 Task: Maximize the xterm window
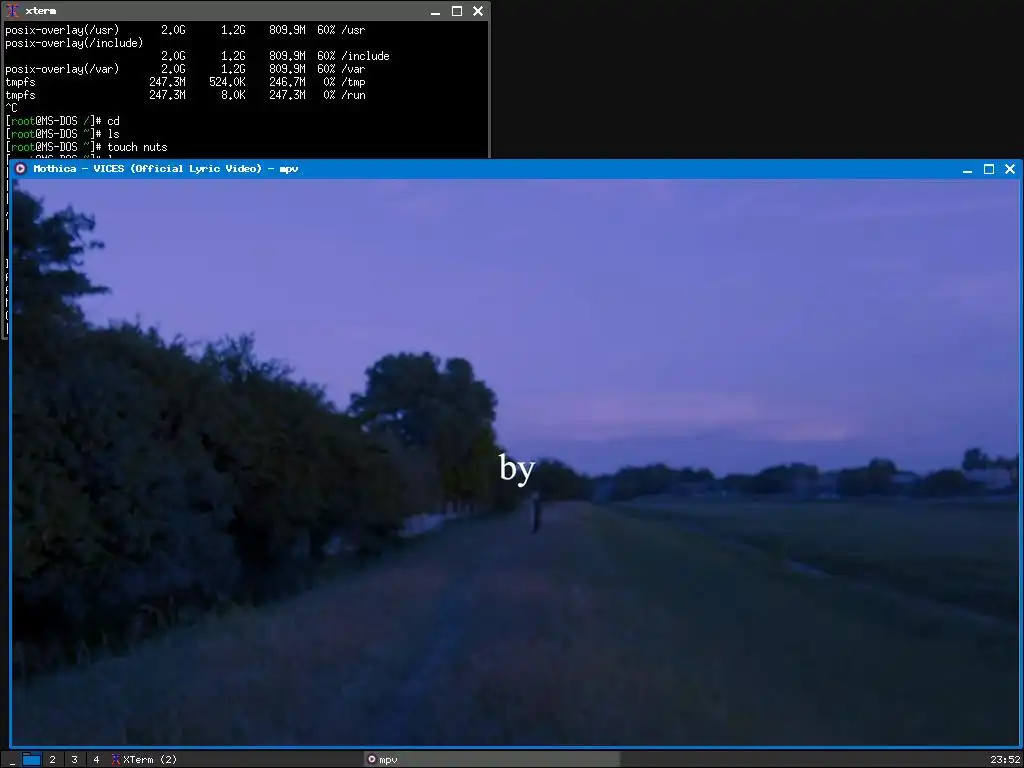pyautogui.click(x=456, y=11)
